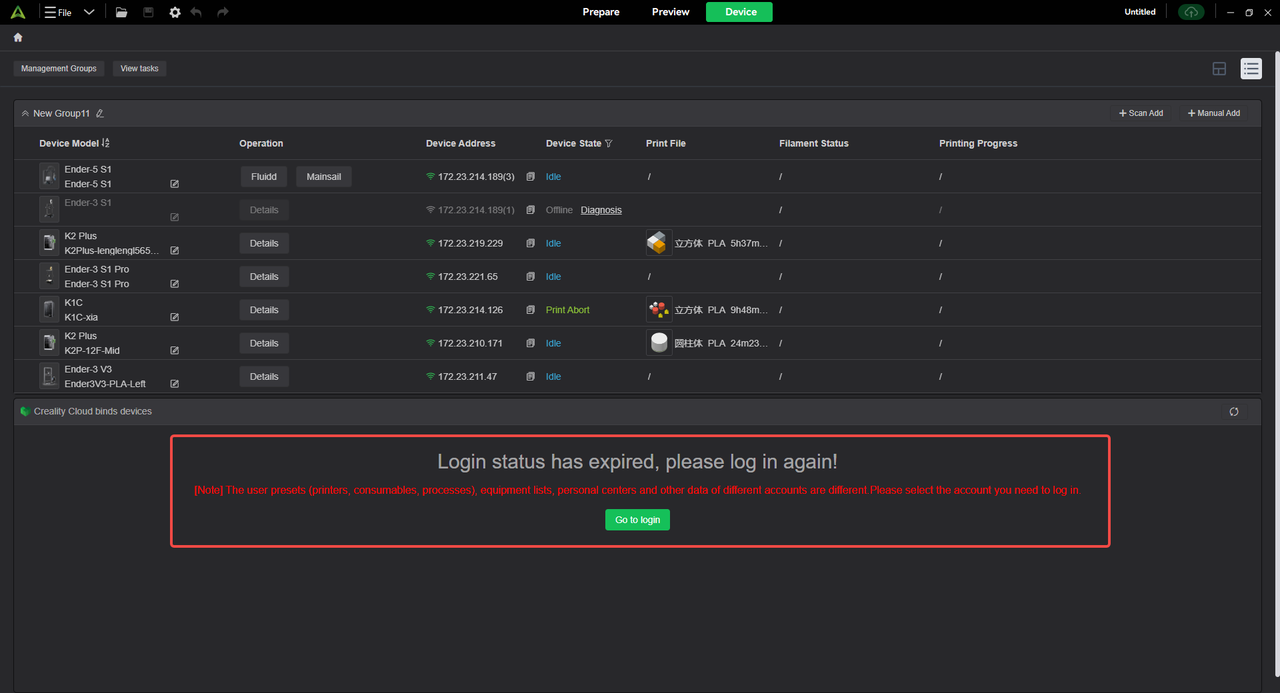Open Management Groups
Image resolution: width=1280 pixels, height=693 pixels.
click(59, 68)
